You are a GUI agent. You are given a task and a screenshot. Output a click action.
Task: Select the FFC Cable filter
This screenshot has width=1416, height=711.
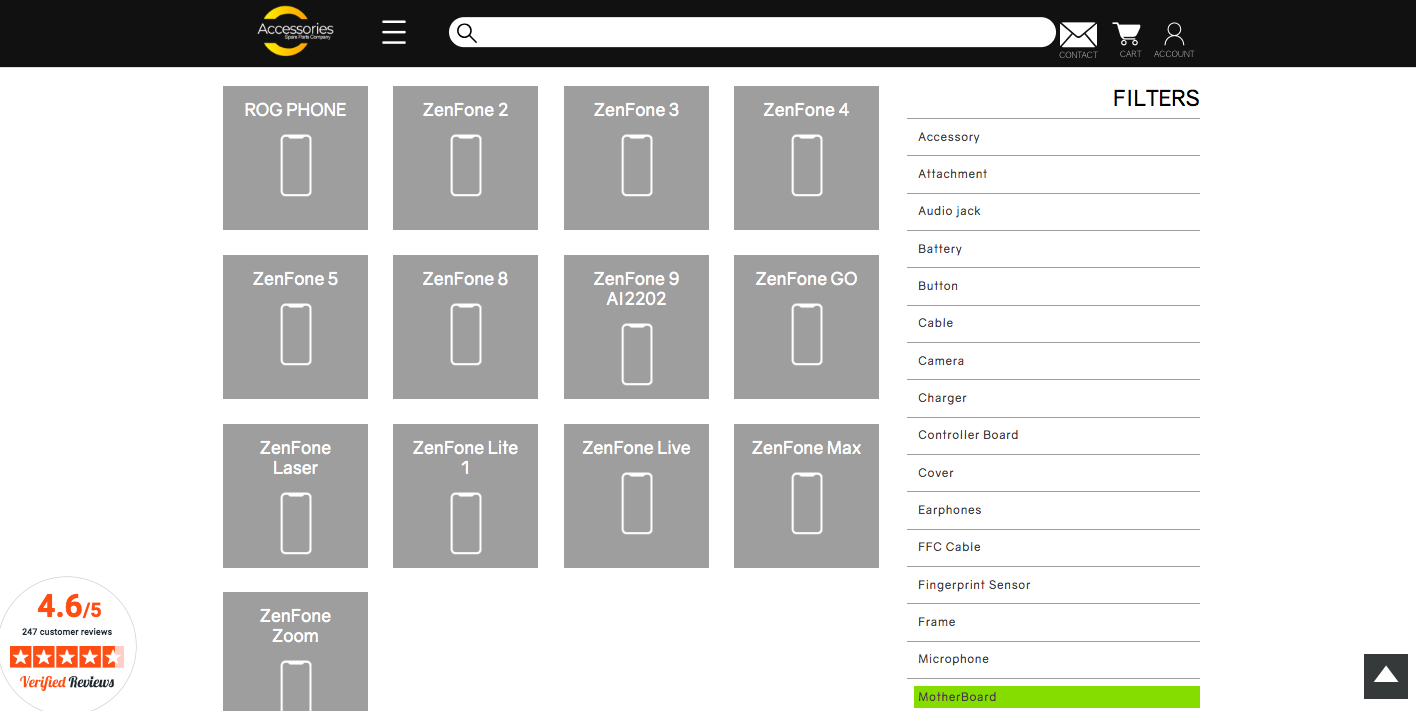[1053, 547]
